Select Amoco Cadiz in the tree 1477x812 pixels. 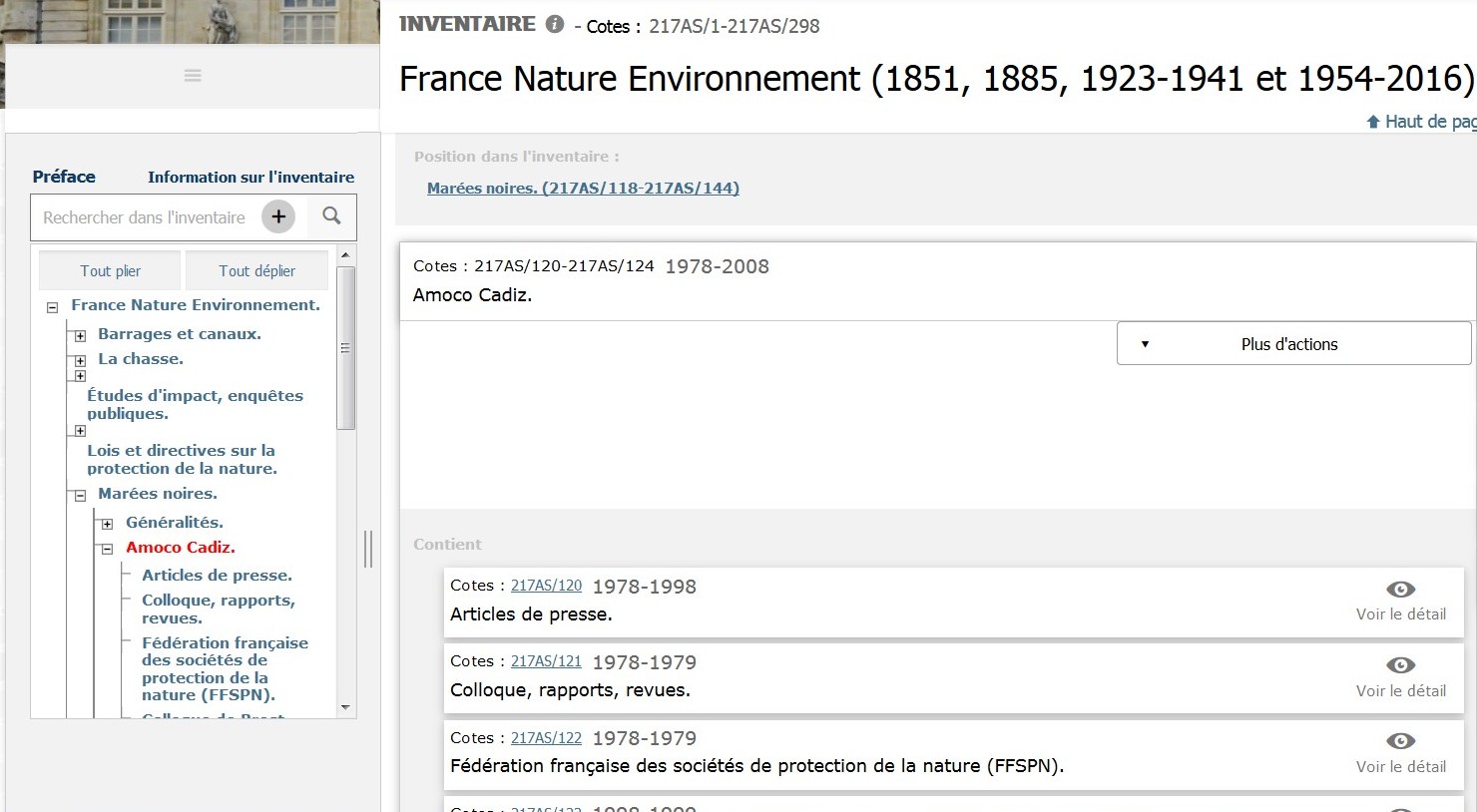(x=181, y=547)
